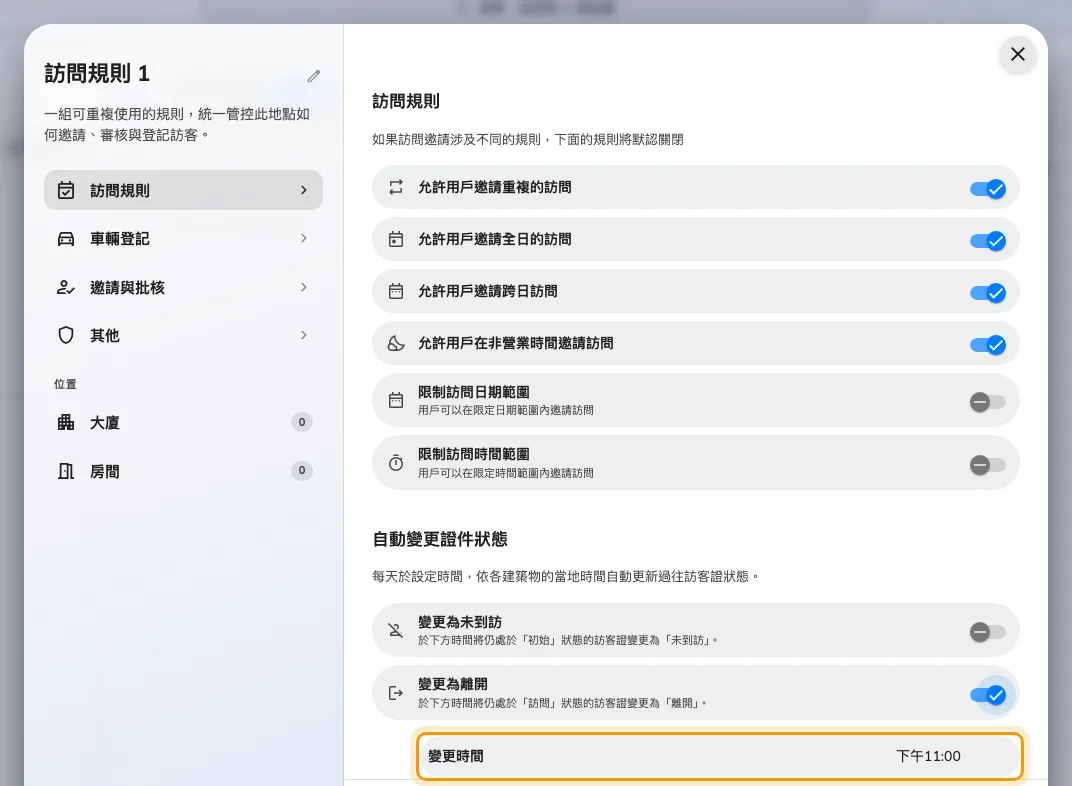Select 車輛登記 in the sidebar menu
The width and height of the screenshot is (1072, 786).
pos(183,239)
